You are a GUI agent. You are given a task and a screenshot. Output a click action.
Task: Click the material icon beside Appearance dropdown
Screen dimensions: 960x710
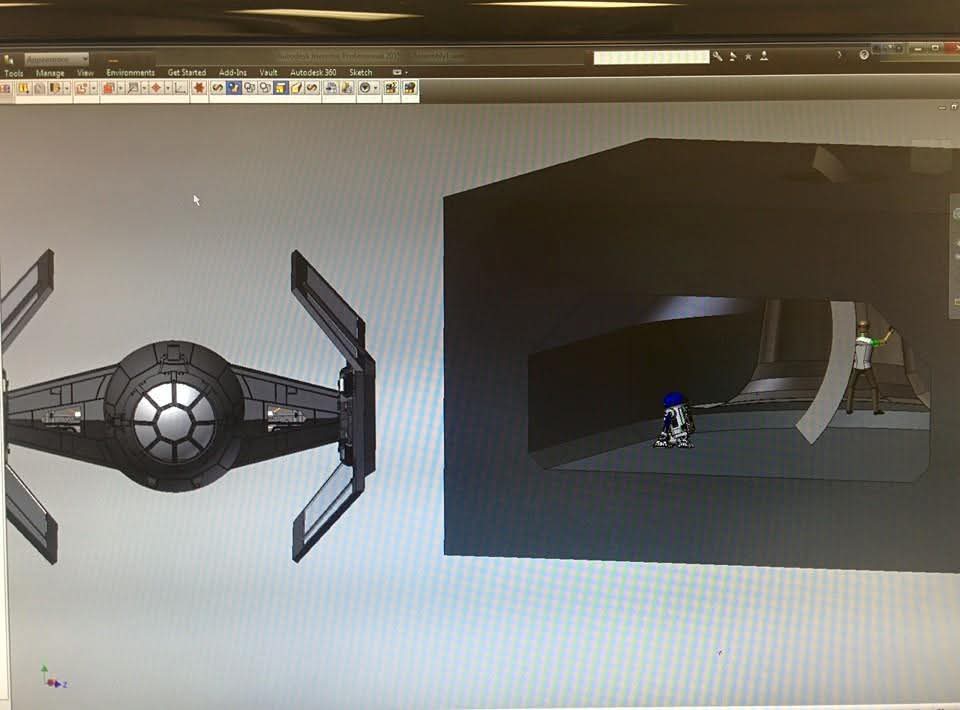coord(9,60)
